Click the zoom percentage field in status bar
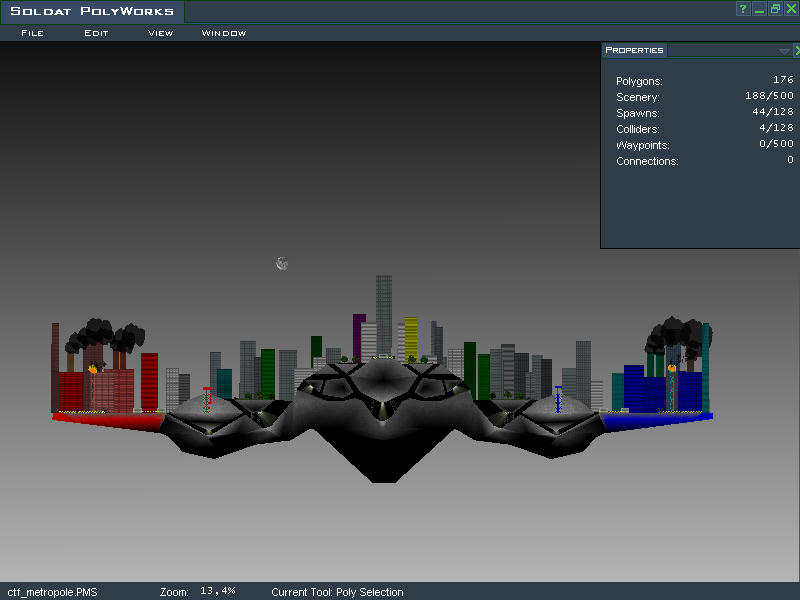Screen dimensions: 800x600 tap(217, 592)
